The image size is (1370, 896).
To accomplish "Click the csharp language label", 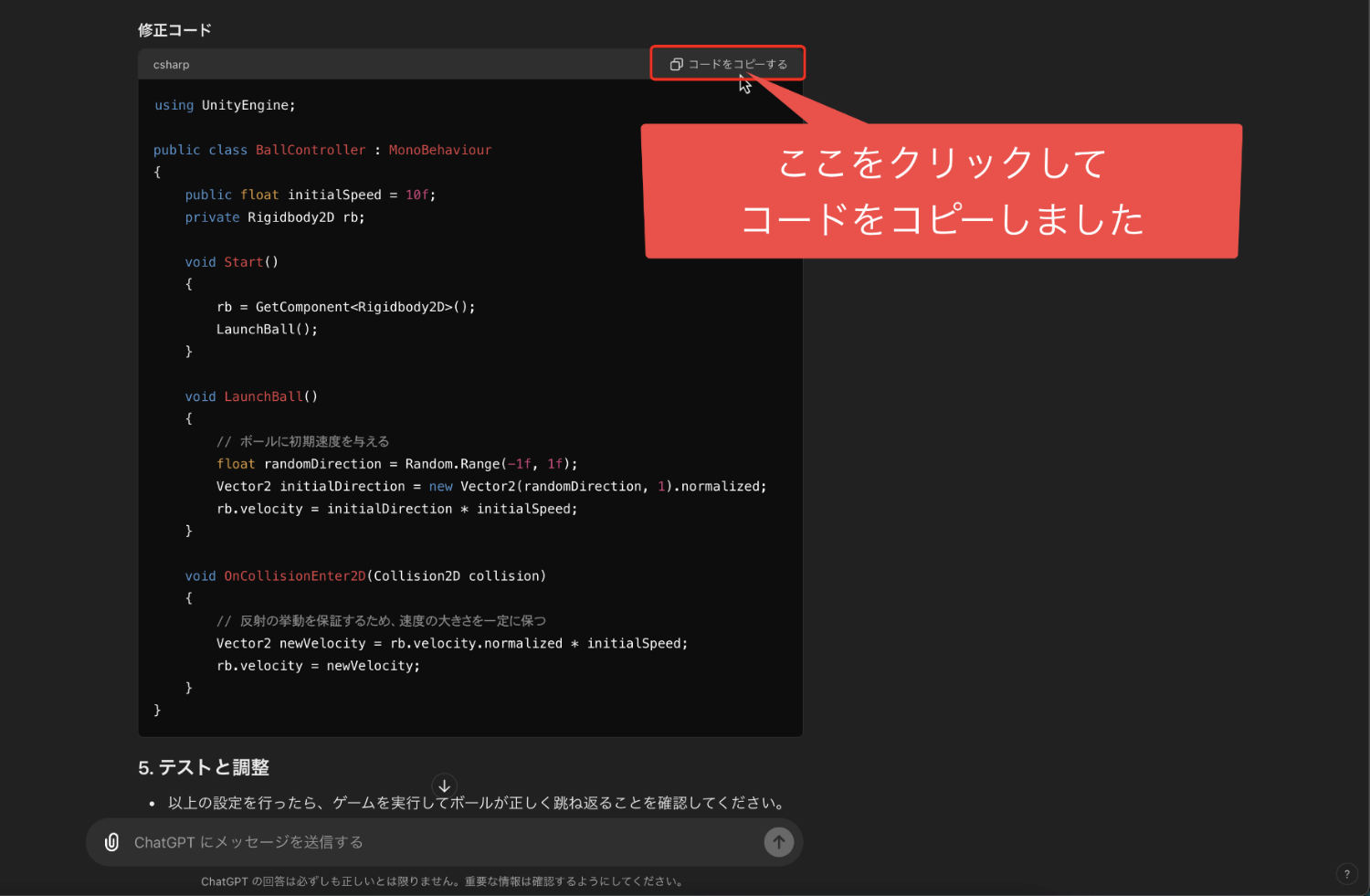I will [x=172, y=65].
